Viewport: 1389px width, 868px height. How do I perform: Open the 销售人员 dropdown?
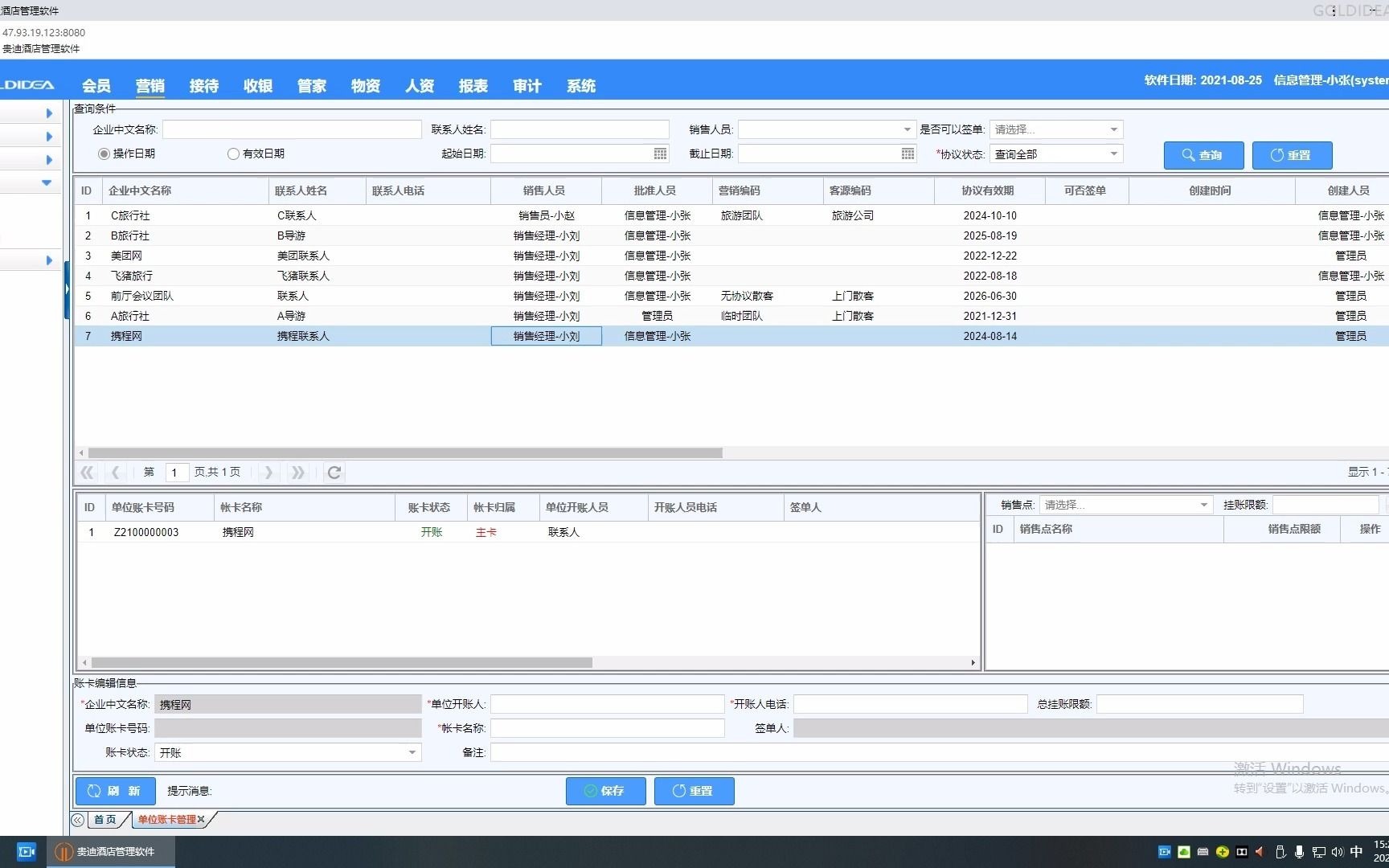907,129
